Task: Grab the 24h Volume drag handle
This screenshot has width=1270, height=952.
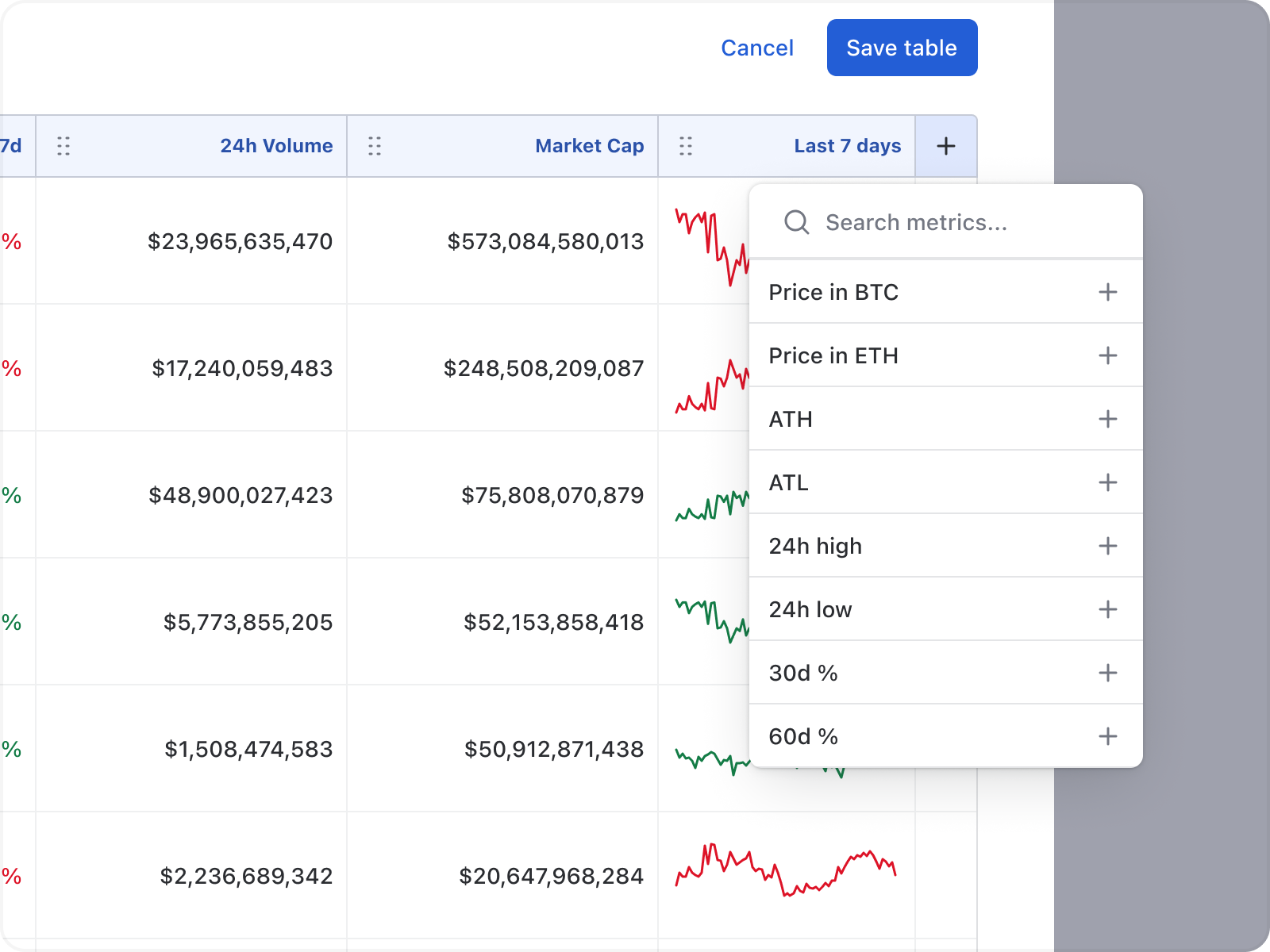Action: 63,146
